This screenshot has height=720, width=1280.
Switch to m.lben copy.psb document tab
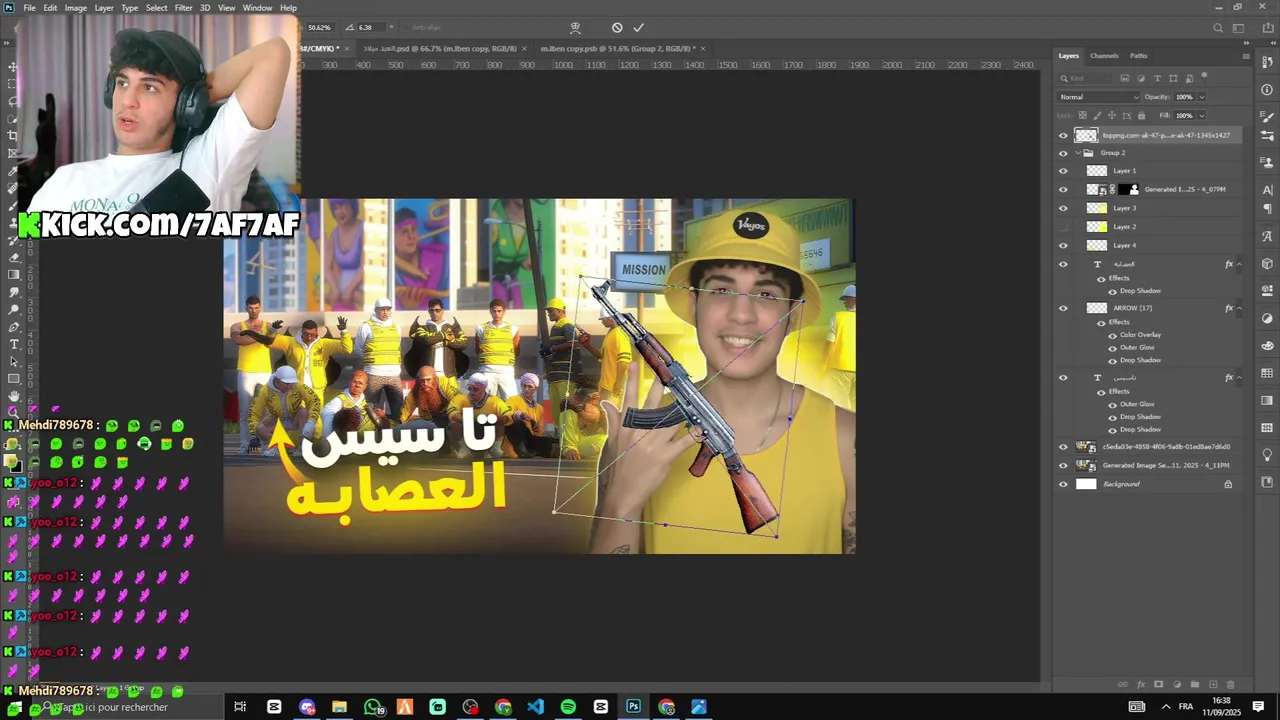coord(616,48)
